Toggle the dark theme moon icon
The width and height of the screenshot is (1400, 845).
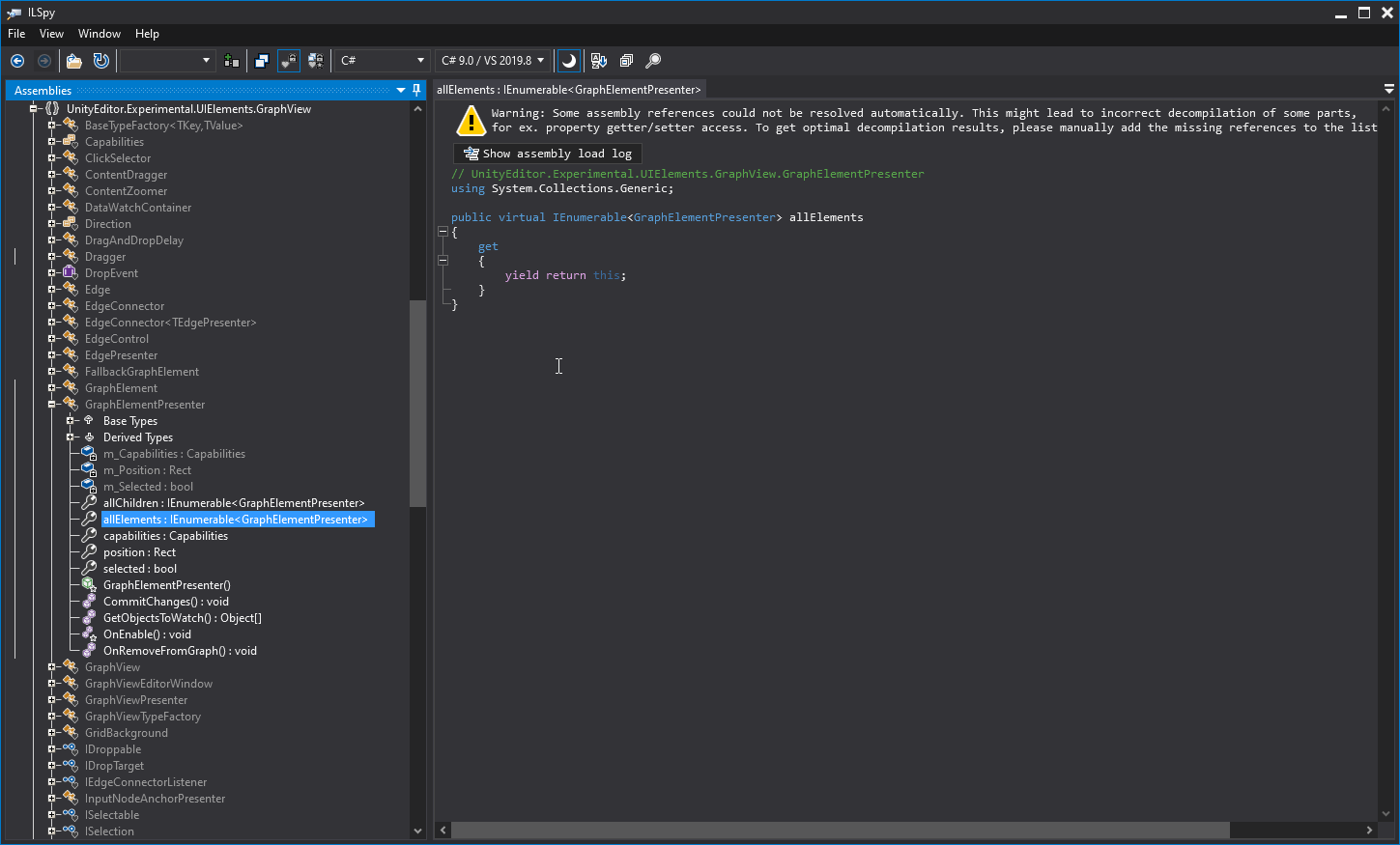[x=568, y=60]
